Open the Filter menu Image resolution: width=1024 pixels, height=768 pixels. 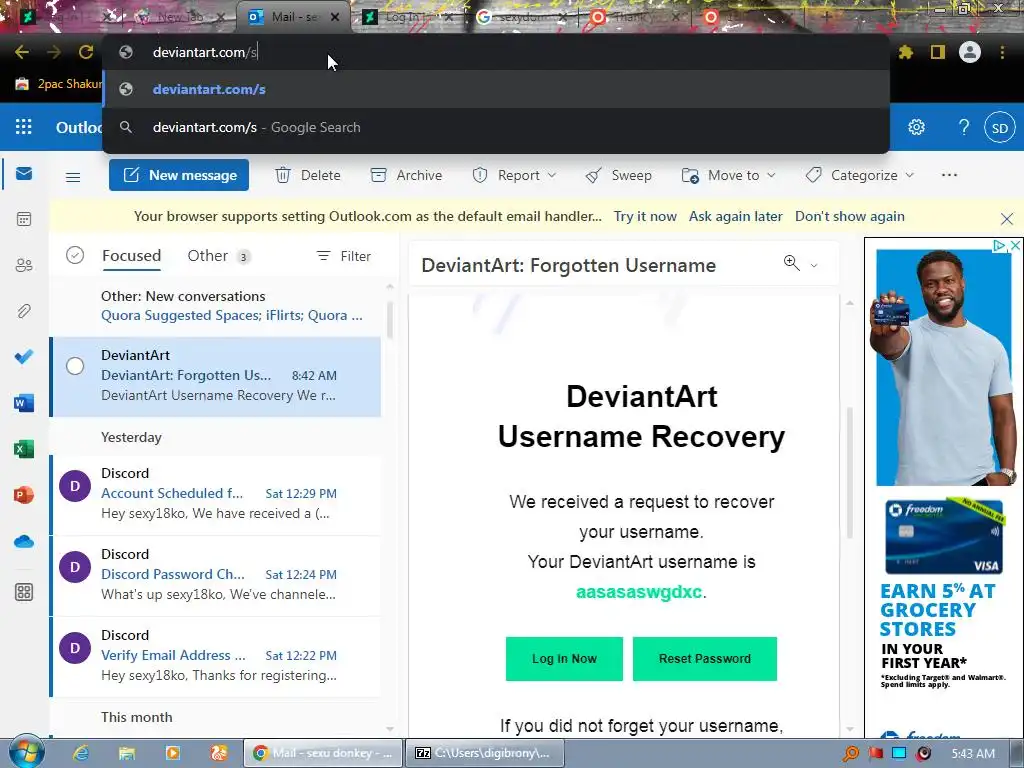click(x=344, y=256)
